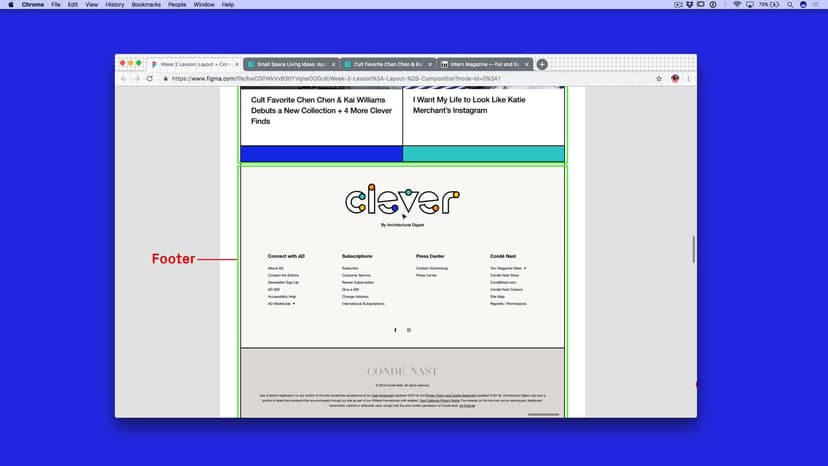Click the Clever logo in the footer
The image size is (828, 466).
click(402, 200)
